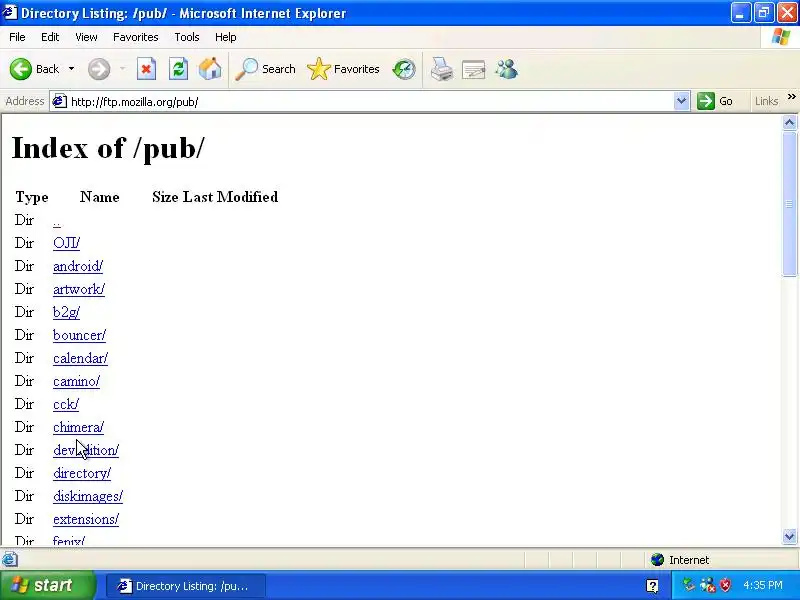The height and width of the screenshot is (600, 800).
Task: Open the Help menu
Action: pos(226,37)
